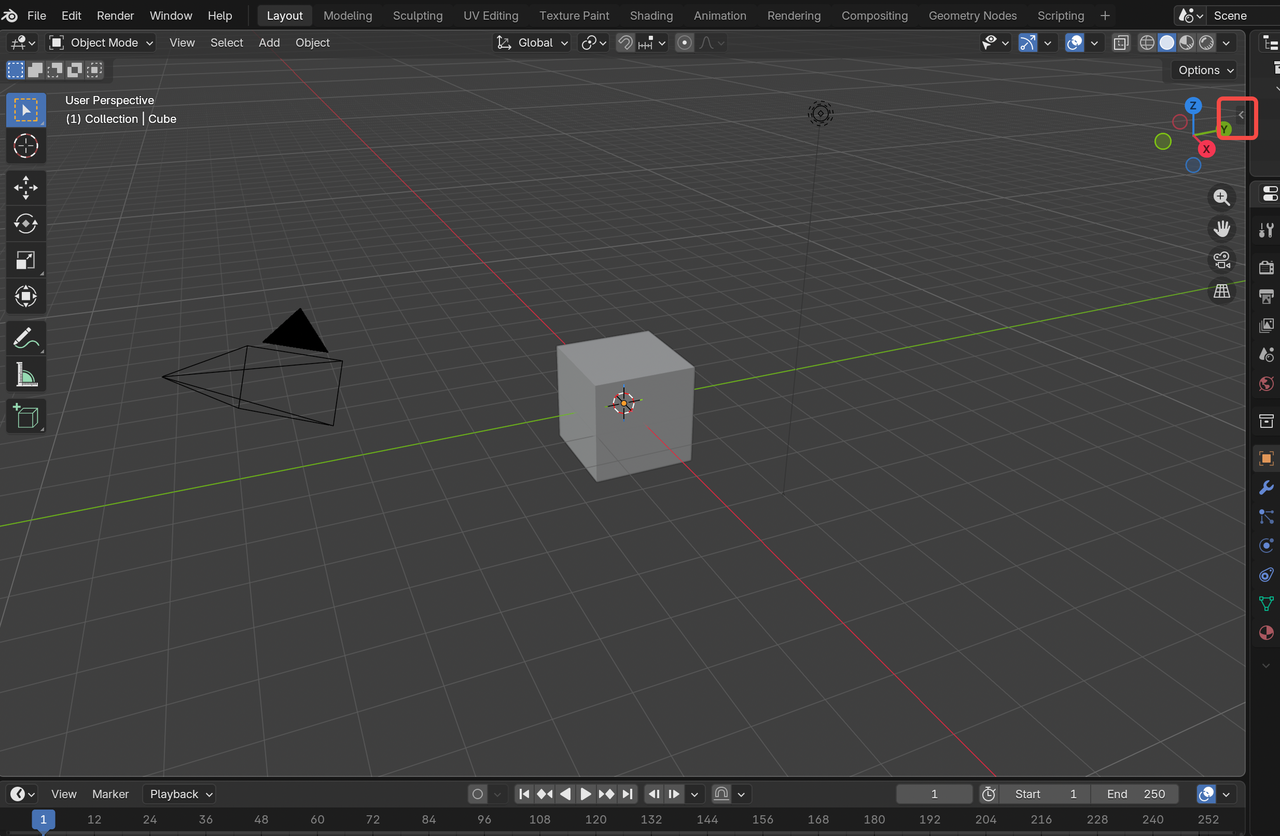This screenshot has height=836, width=1280.
Task: Expand the viewport overlays dropdown arrow
Action: [x=1094, y=43]
